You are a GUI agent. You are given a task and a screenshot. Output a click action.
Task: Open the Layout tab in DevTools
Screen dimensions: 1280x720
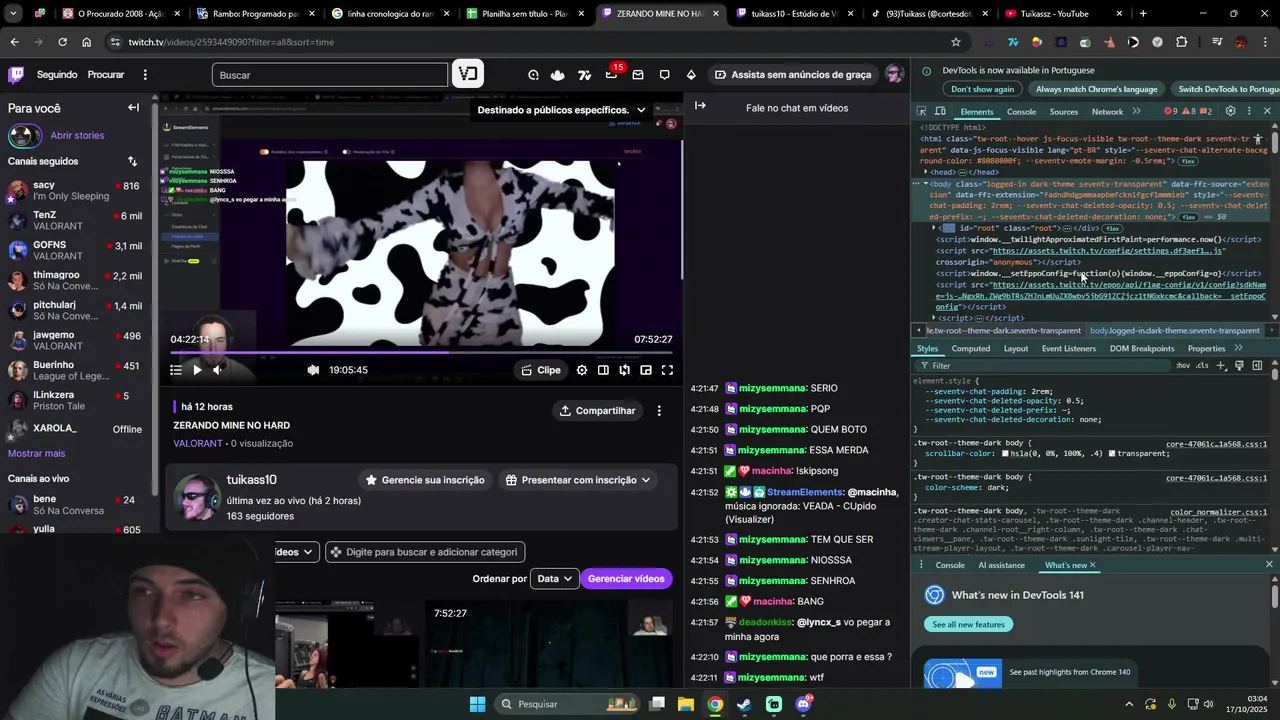click(x=1016, y=349)
